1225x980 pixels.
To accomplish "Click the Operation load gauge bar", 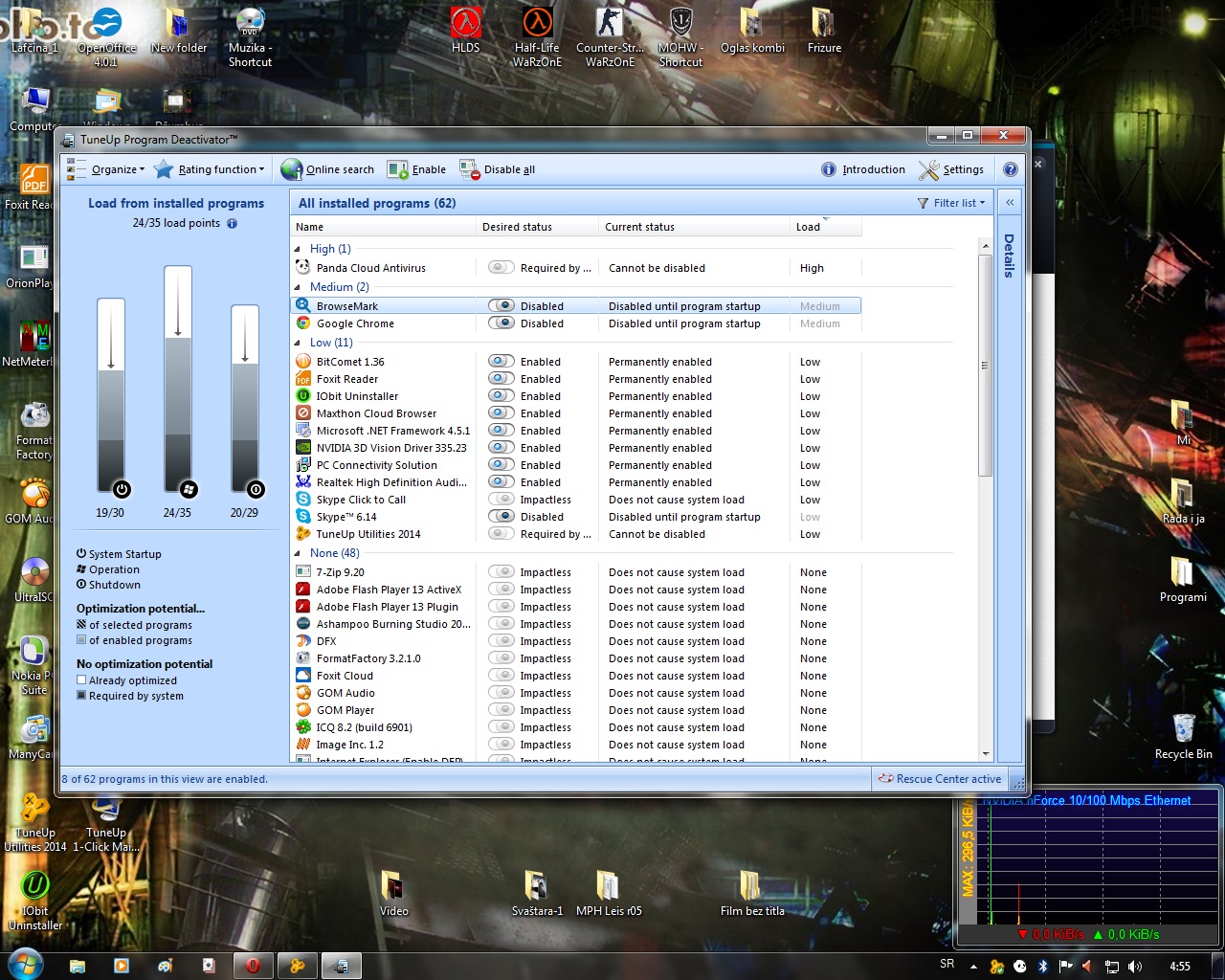I will 178,379.
